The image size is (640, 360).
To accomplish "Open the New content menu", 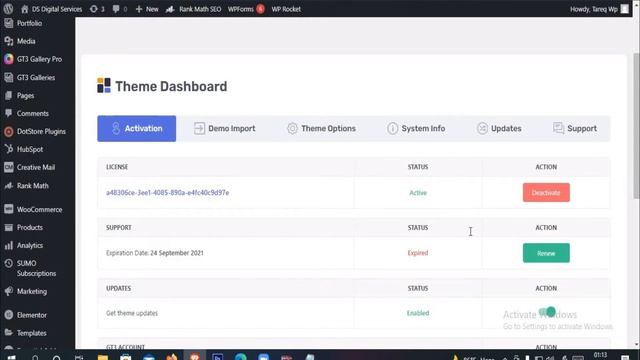I will [x=147, y=9].
